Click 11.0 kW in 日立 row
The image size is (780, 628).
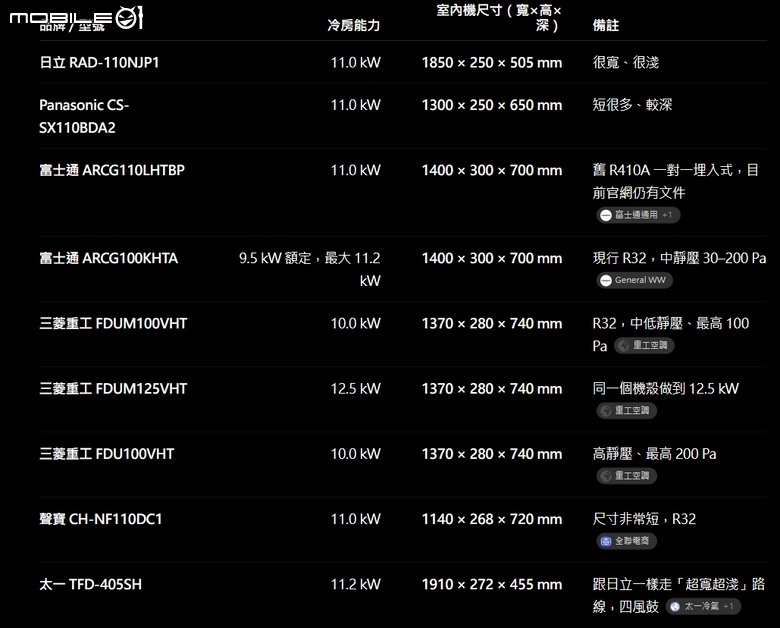[356, 62]
